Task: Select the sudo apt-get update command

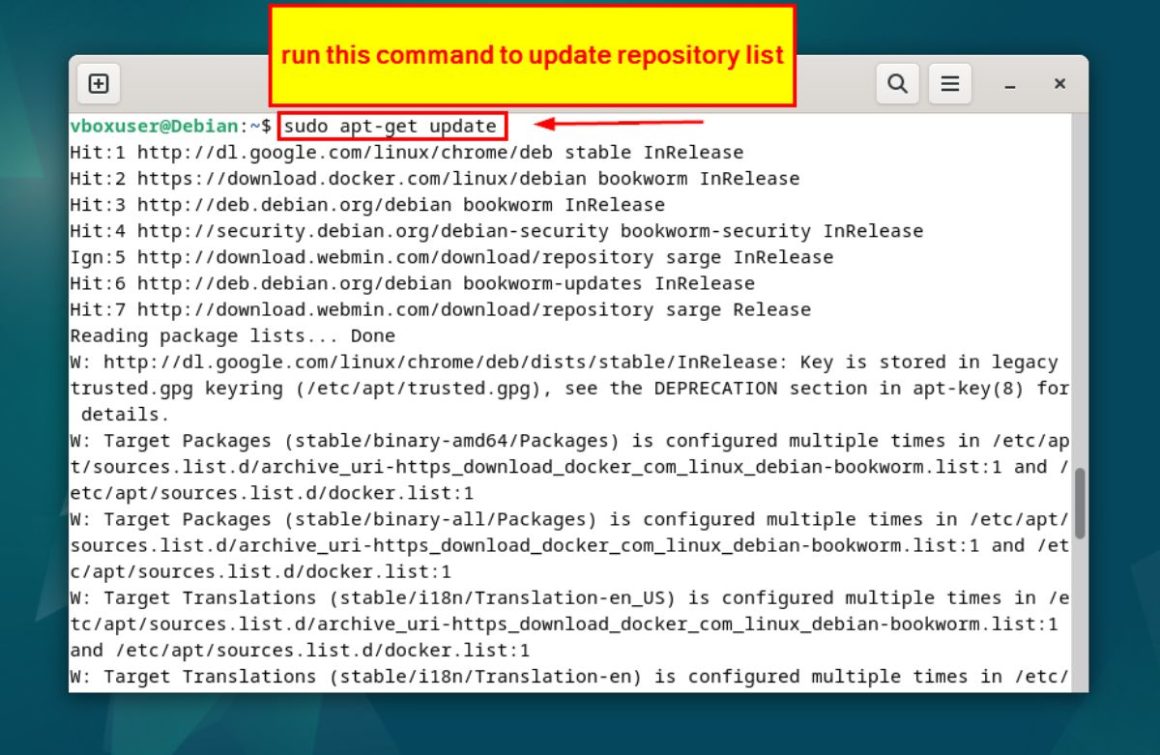Action: click(391, 125)
